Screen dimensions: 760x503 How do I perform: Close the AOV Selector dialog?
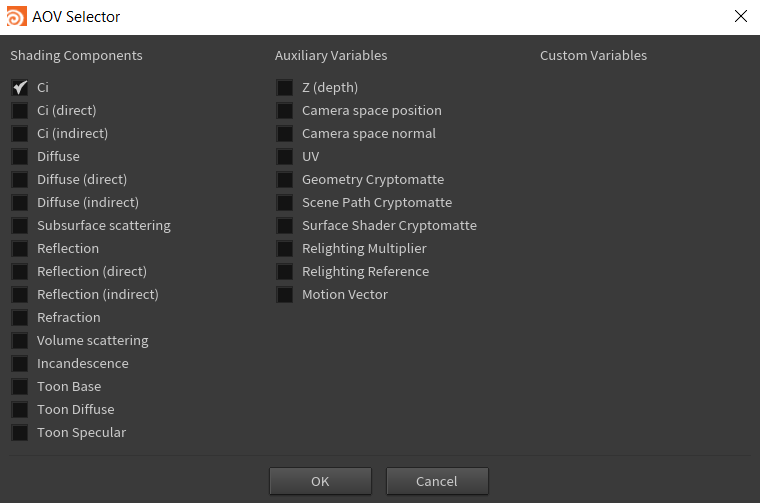tap(740, 16)
